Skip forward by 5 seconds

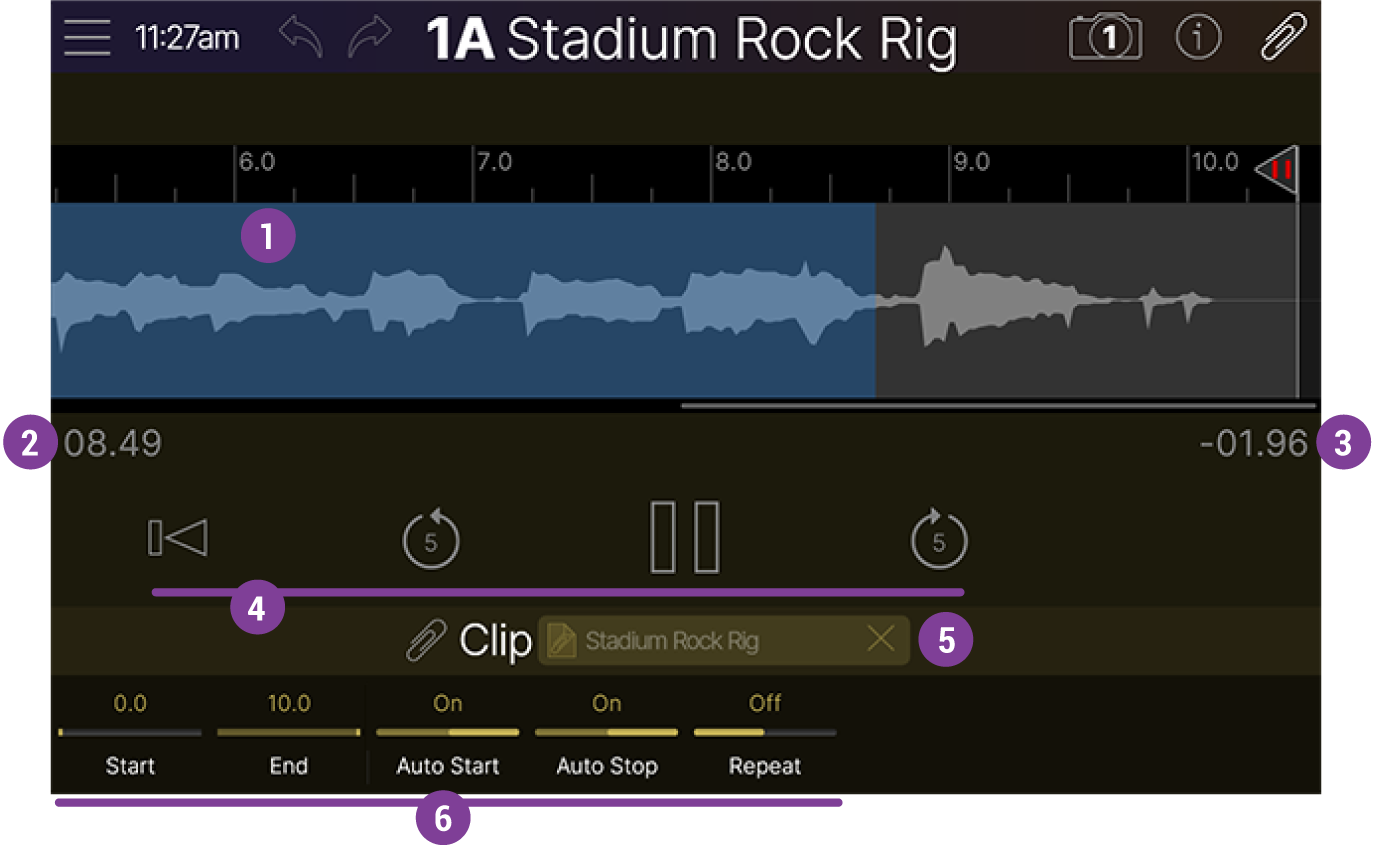click(938, 540)
